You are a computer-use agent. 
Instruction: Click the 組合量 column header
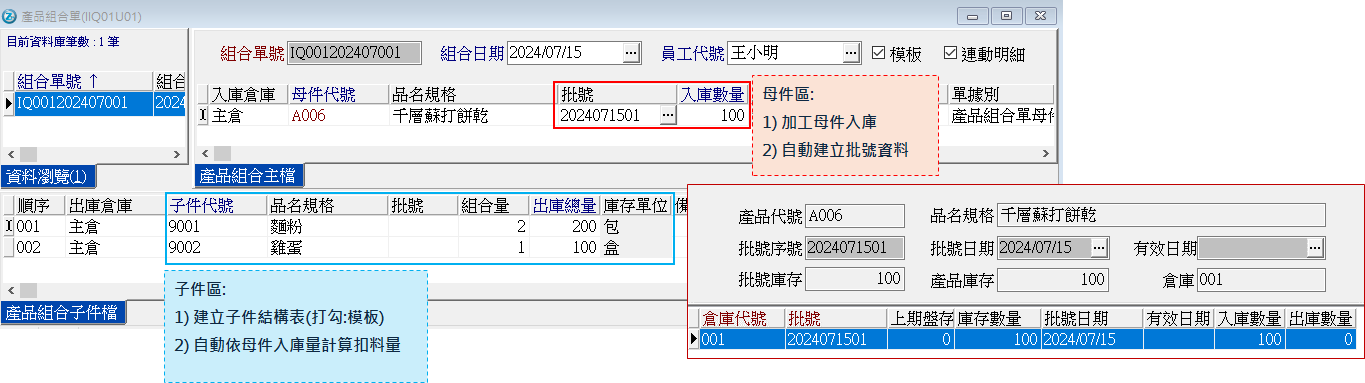coord(493,206)
